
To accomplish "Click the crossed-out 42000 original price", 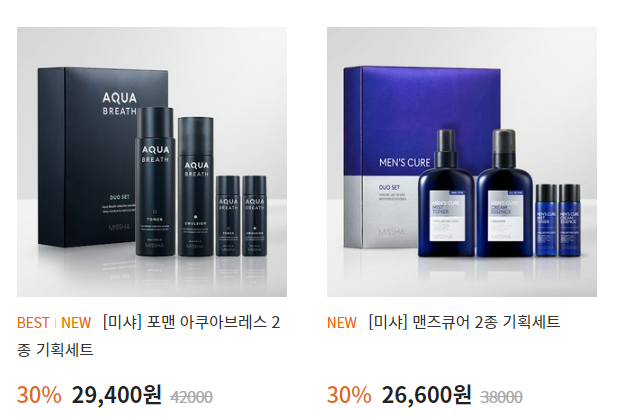I will coord(191,397).
